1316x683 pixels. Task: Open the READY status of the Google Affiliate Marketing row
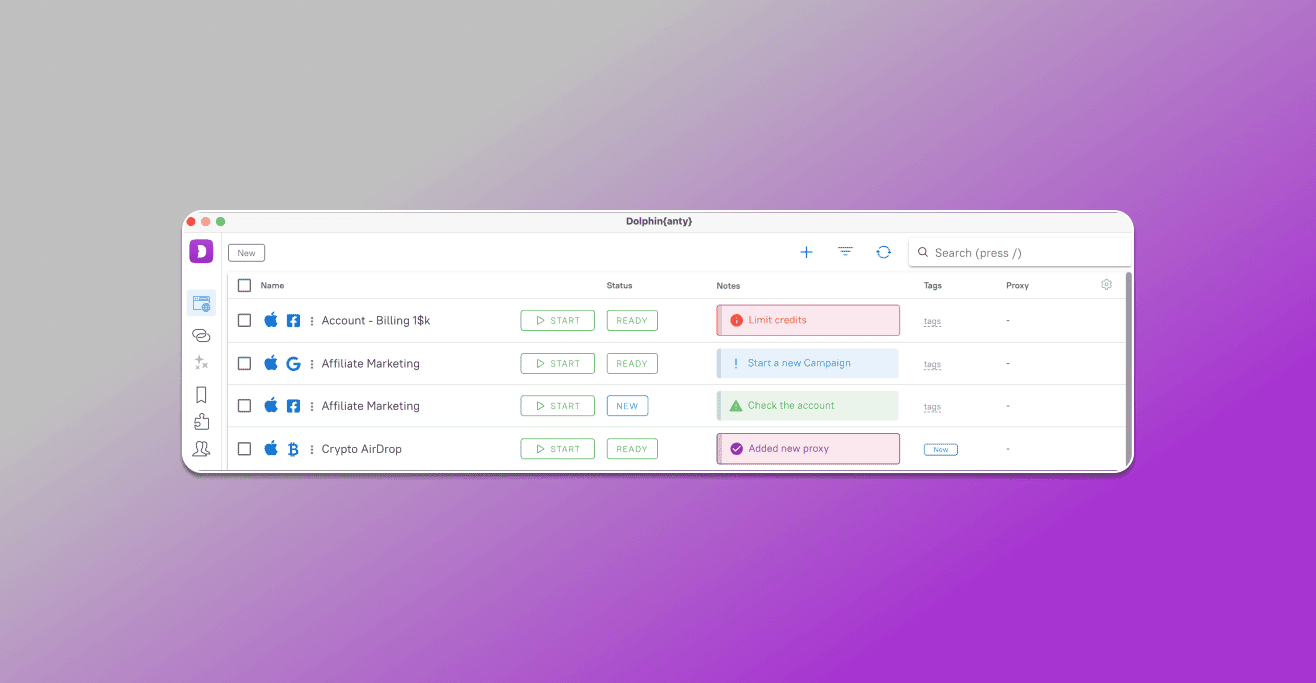tap(632, 363)
